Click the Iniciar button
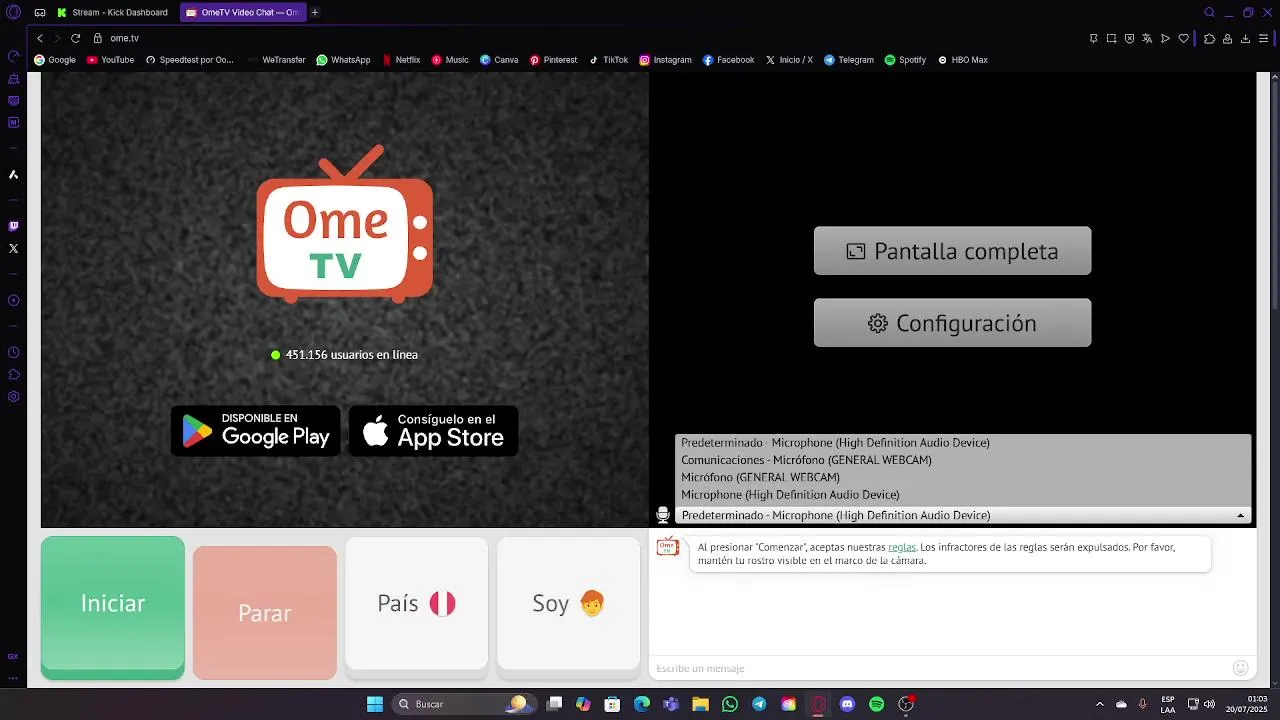This screenshot has height=720, width=1280. coord(113,608)
